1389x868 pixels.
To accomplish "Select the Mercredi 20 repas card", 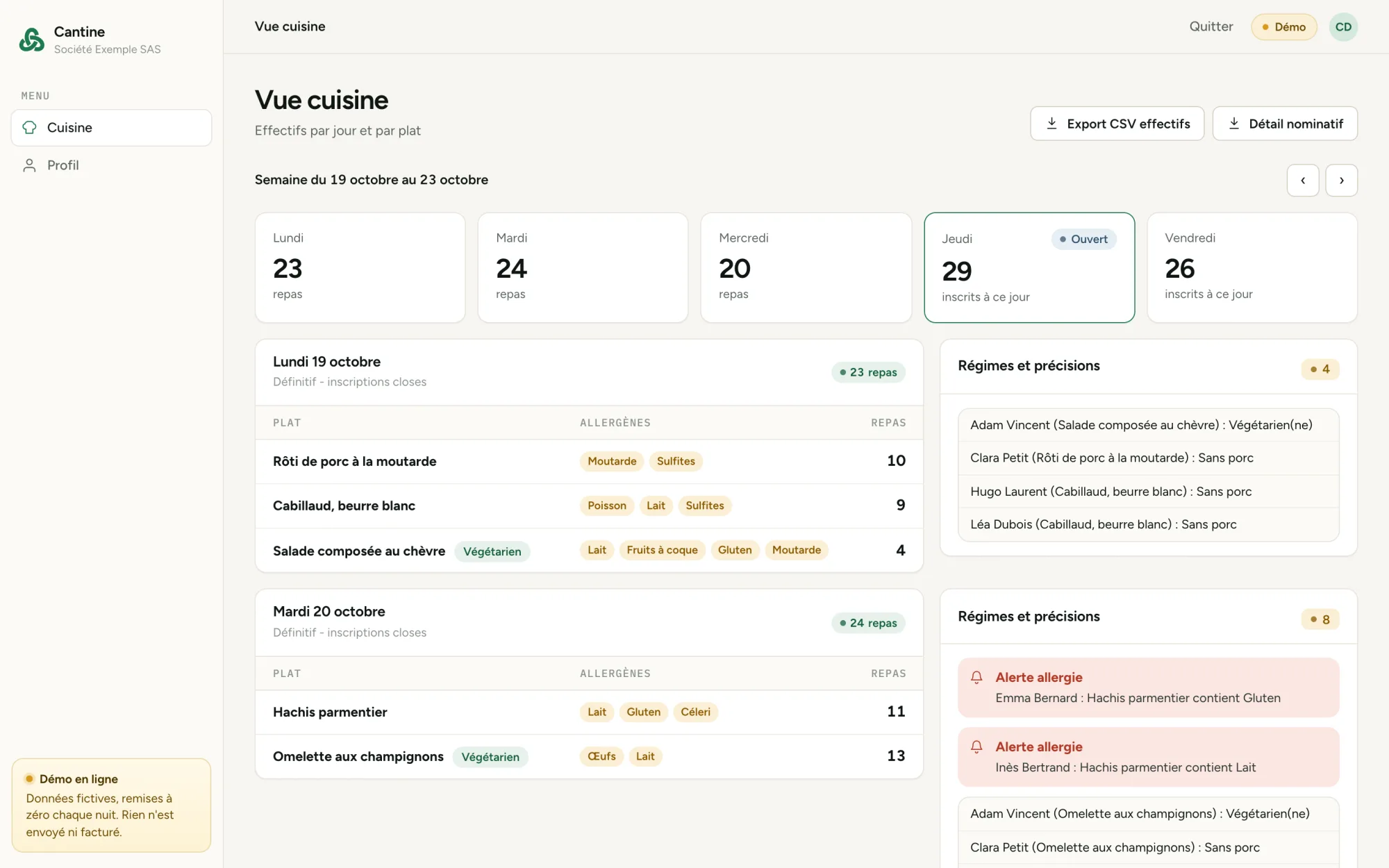I will (806, 267).
